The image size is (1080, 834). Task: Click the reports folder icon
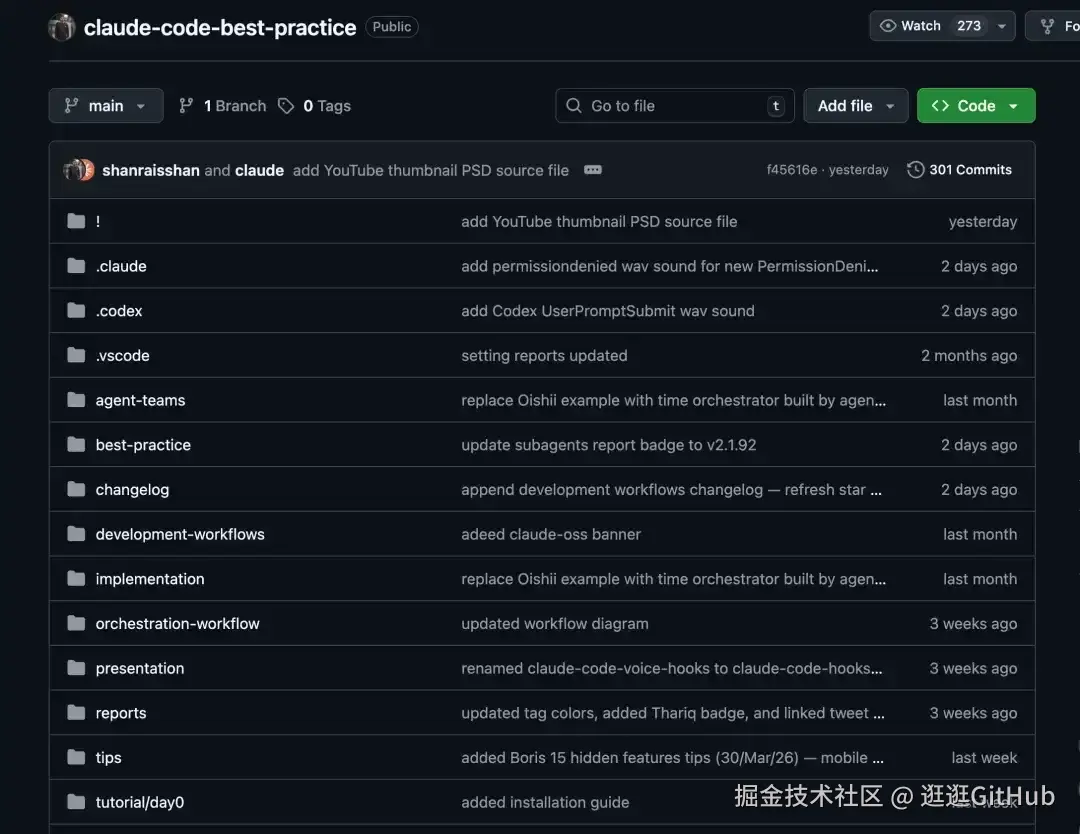point(76,713)
